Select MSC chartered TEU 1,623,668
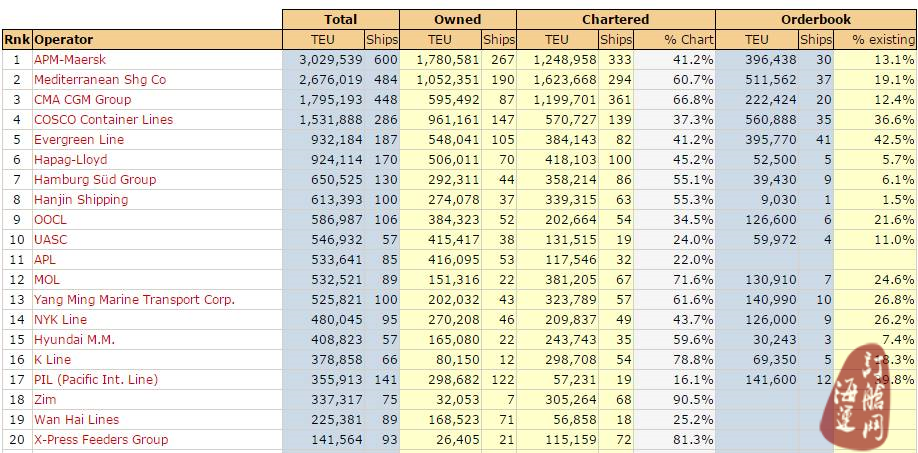Image resolution: width=918 pixels, height=453 pixels. [565, 80]
